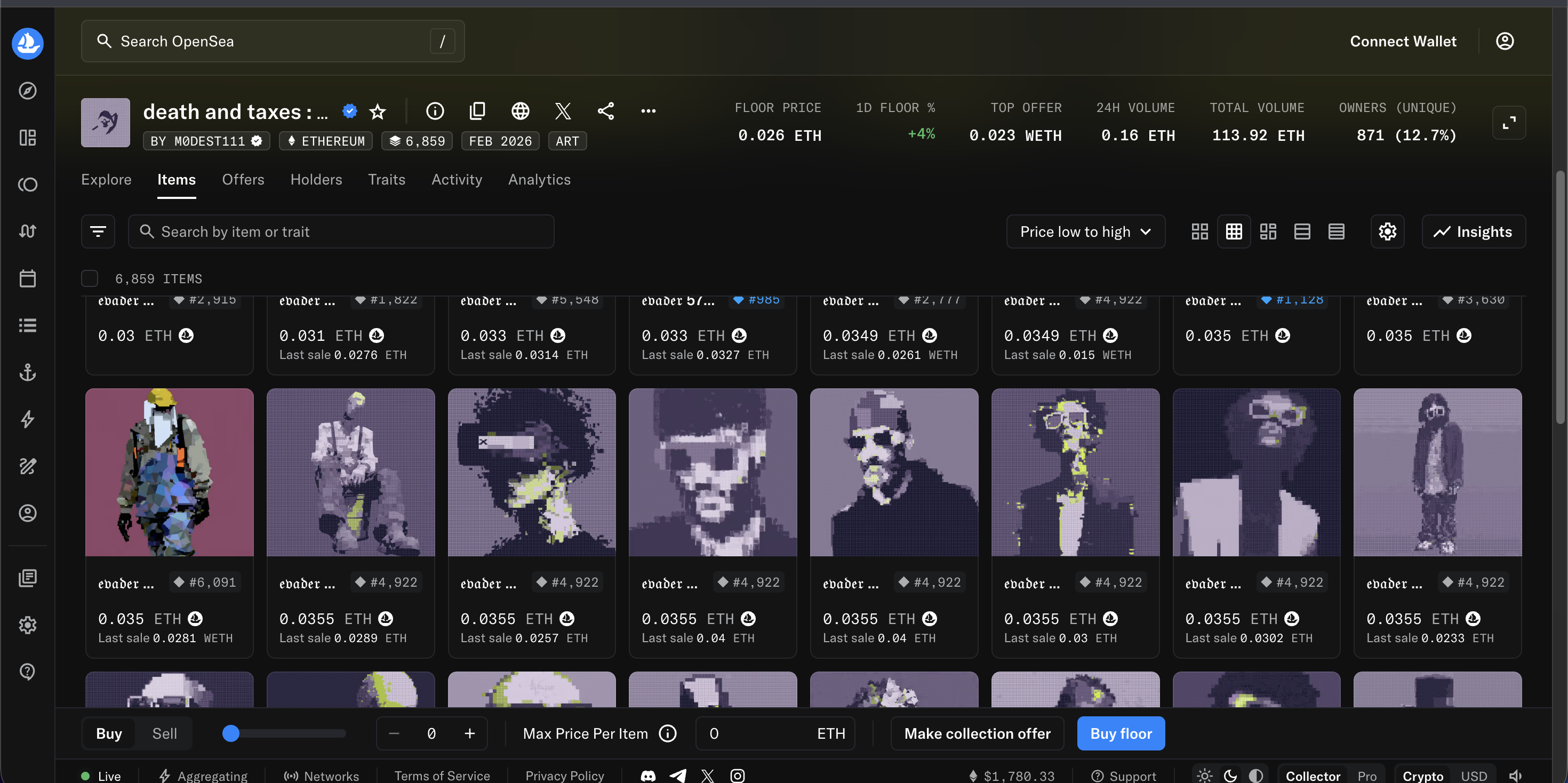Show collection info circle icon
Viewport: 1568px width, 783px height.
[x=435, y=111]
